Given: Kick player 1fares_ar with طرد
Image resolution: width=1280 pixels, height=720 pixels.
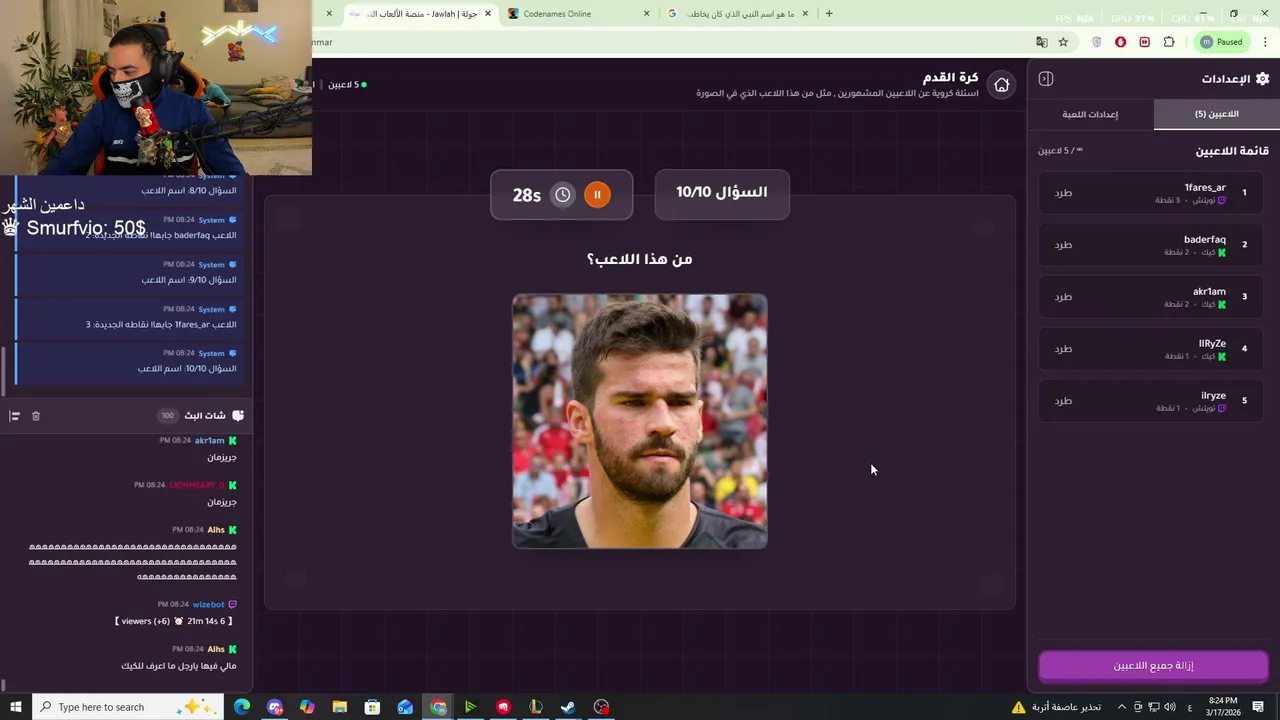Looking at the screenshot, I should click(x=1063, y=193).
